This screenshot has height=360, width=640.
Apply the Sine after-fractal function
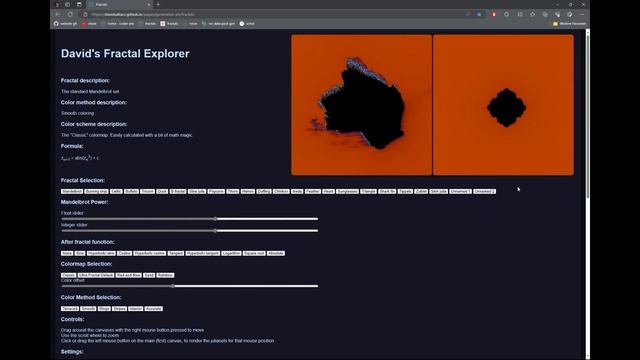pos(80,253)
